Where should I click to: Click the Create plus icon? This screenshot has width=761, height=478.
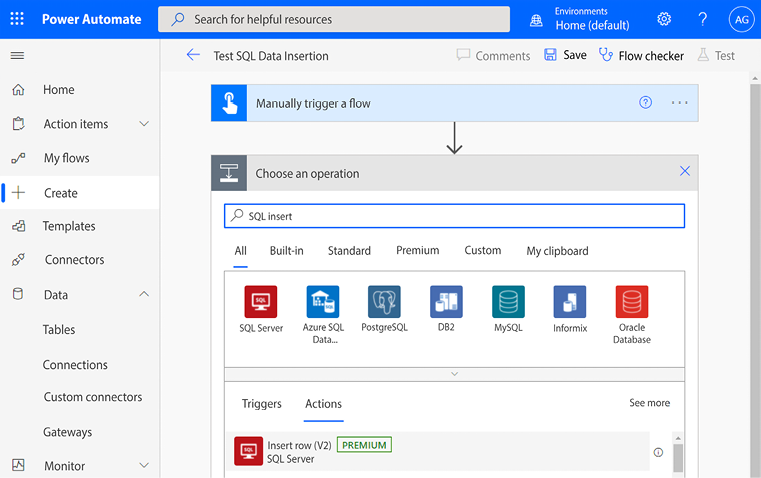tap(18, 193)
